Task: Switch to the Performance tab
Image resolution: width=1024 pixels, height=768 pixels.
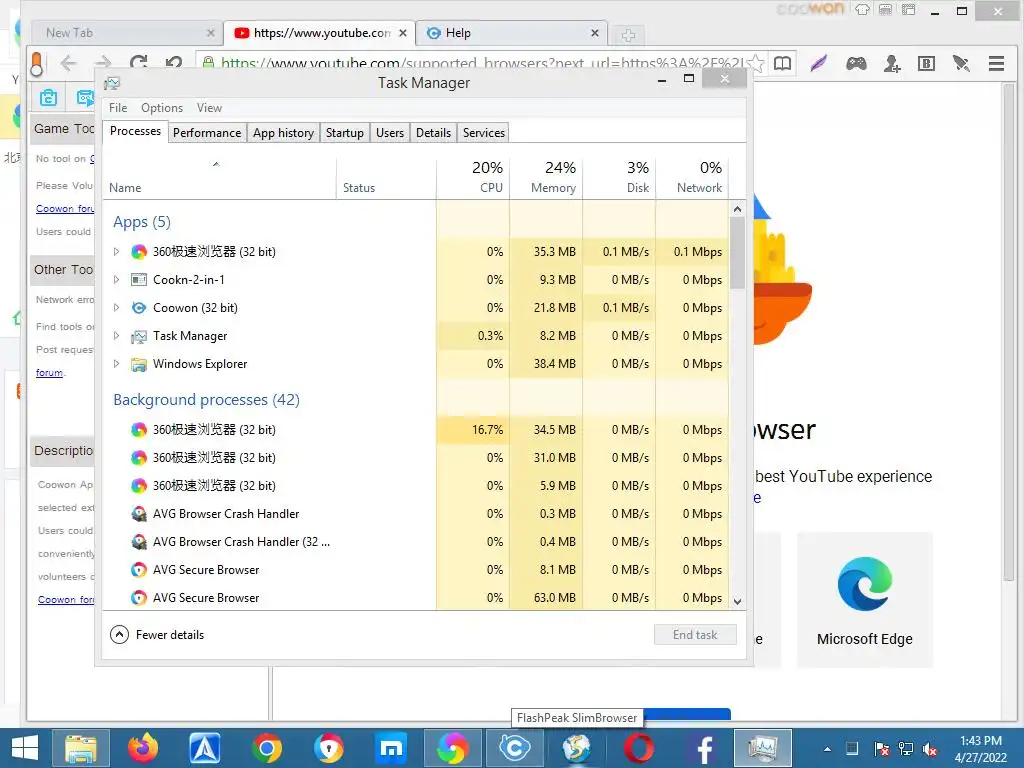Action: 207,133
